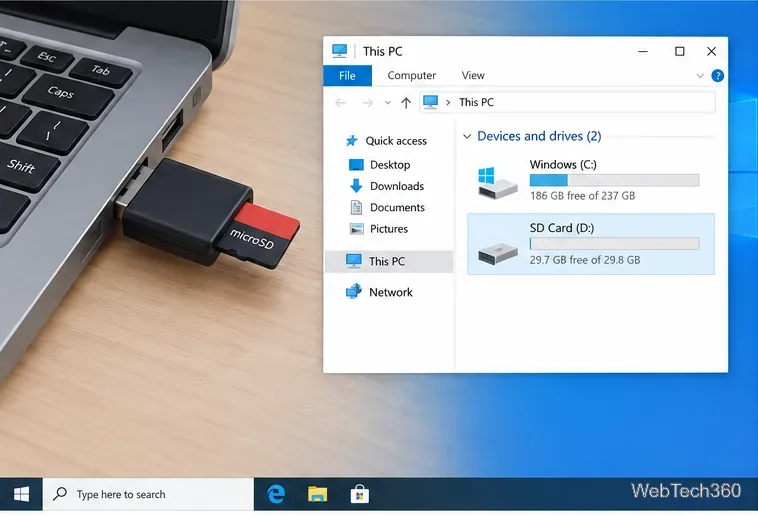Open the Windows Start menu
The width and height of the screenshot is (758, 517).
21,494
